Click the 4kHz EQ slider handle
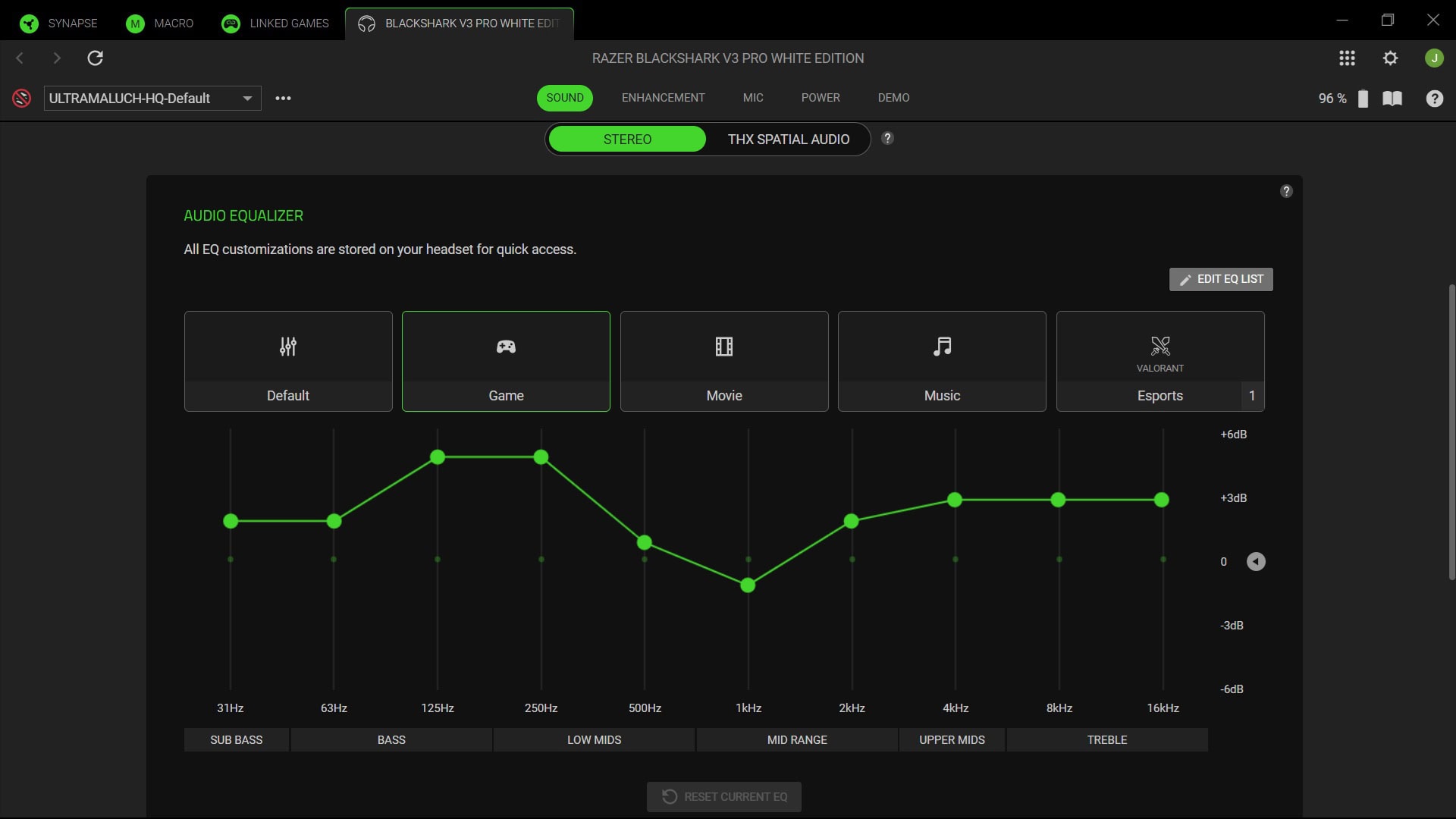 pos(955,500)
